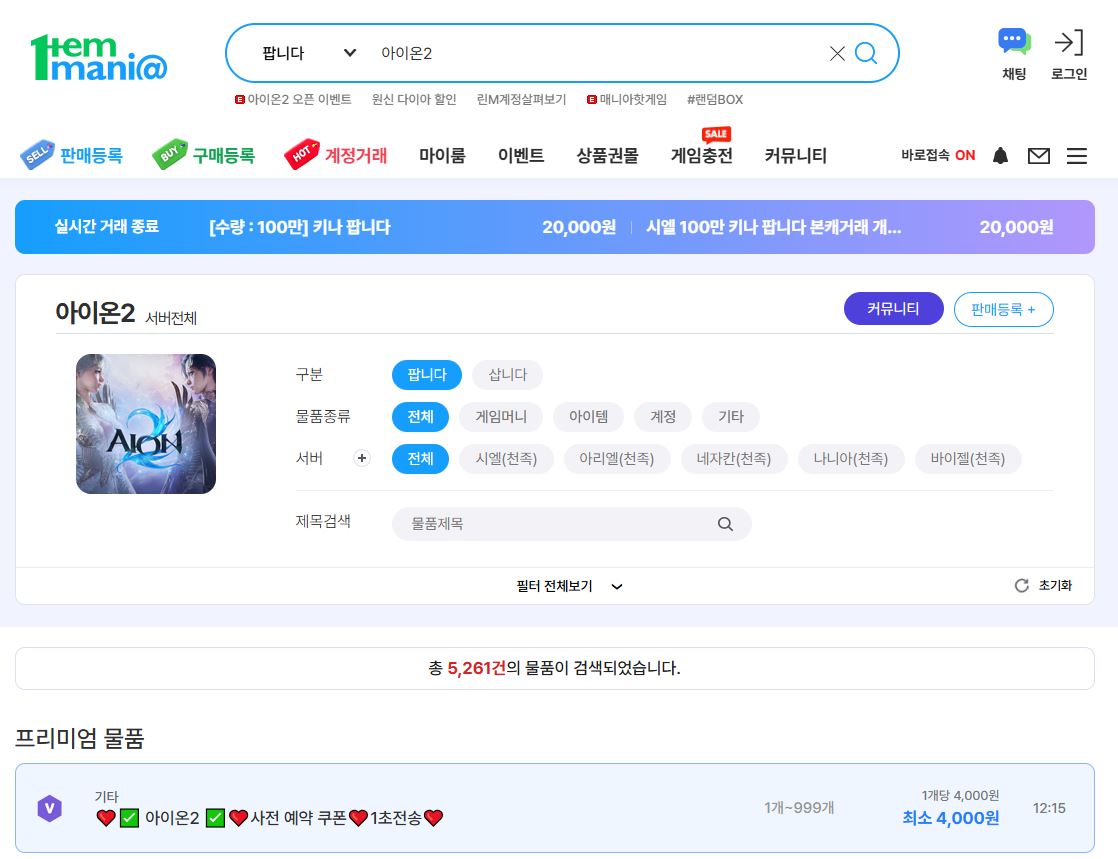The width and height of the screenshot is (1118, 859).
Task: Open 원신 다이아 할인 link
Action: click(414, 99)
